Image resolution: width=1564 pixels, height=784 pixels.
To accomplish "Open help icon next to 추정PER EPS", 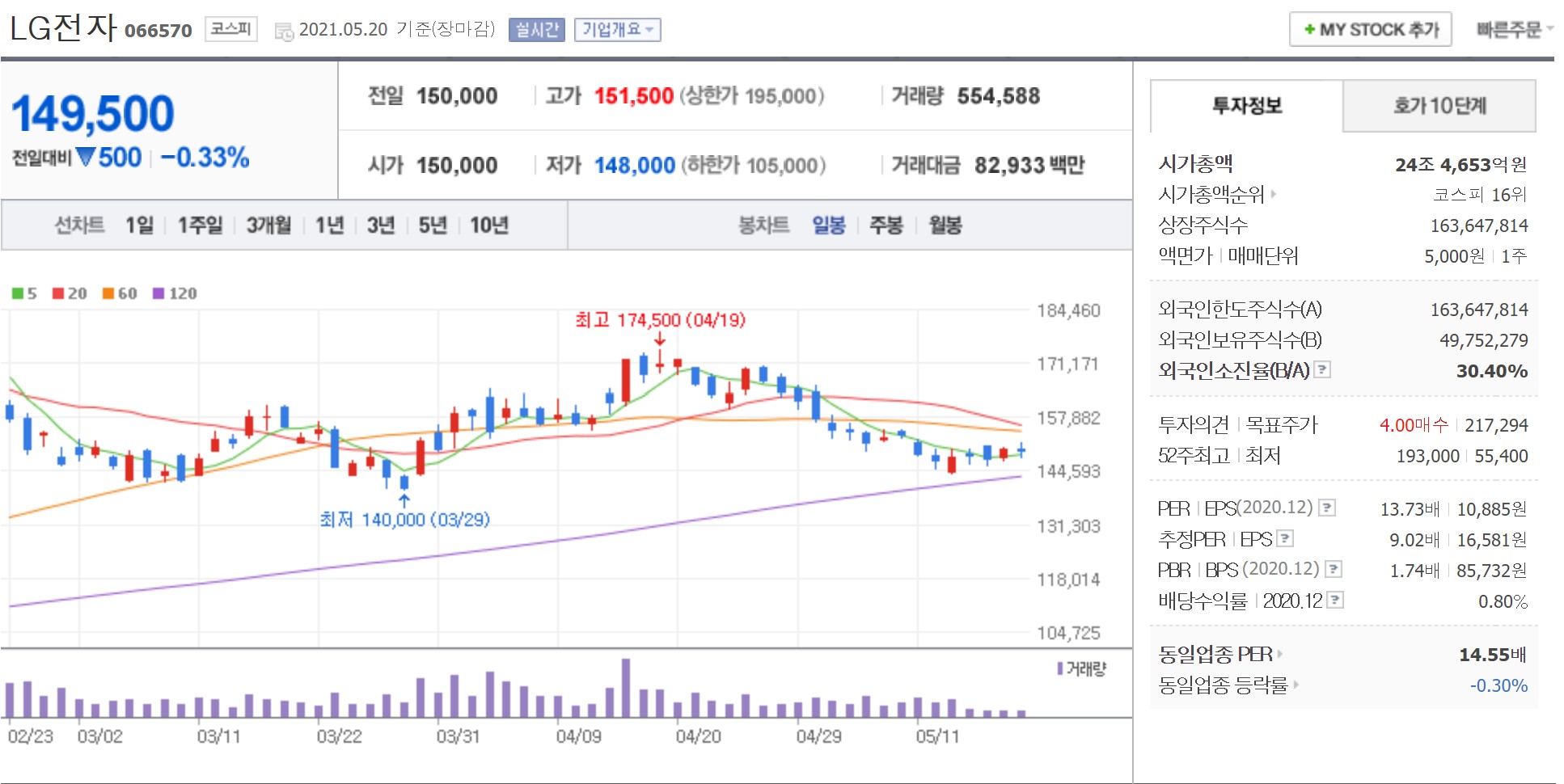I will click(1285, 538).
